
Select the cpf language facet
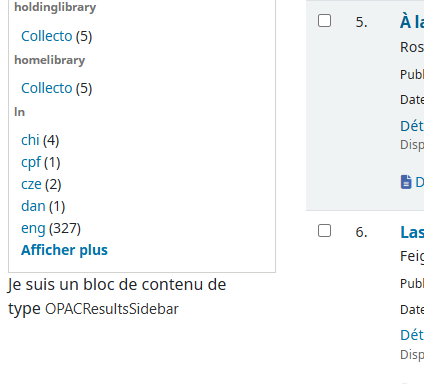coord(31,162)
